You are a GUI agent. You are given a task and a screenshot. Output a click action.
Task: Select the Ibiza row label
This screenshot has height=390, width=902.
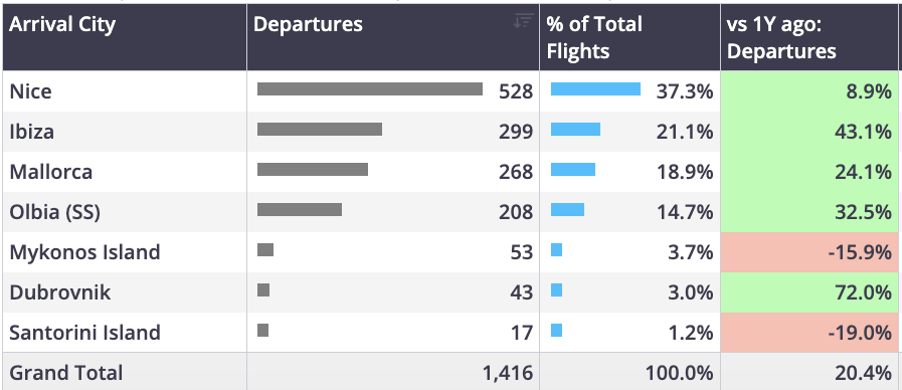tap(32, 132)
